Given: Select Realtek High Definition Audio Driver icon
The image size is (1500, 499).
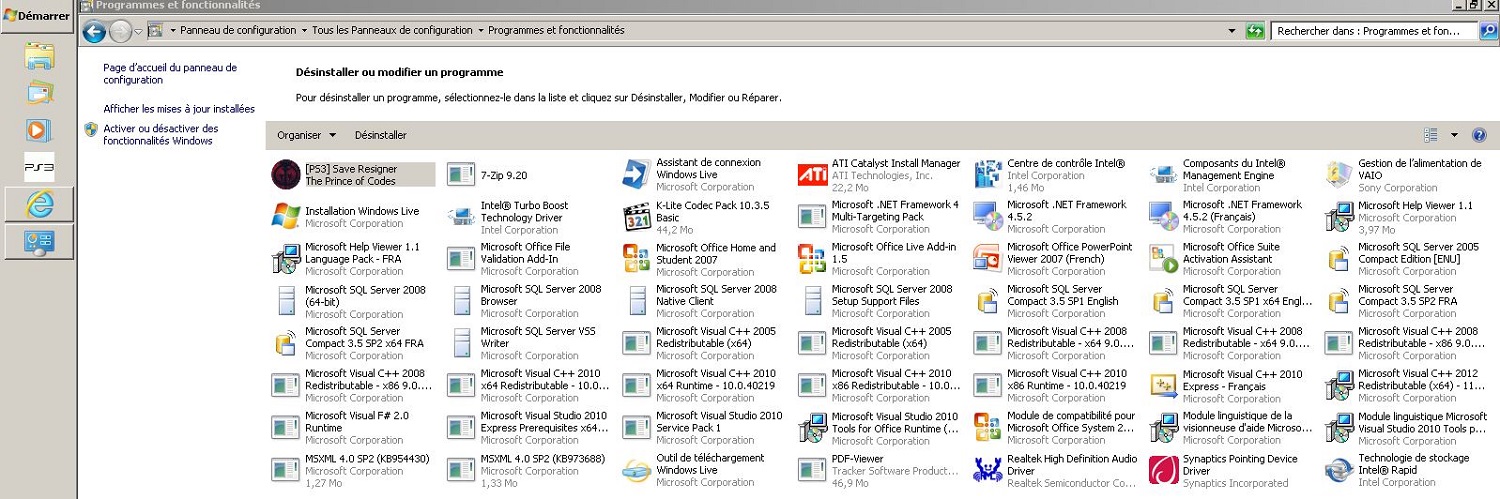Looking at the screenshot, I should pos(988,469).
